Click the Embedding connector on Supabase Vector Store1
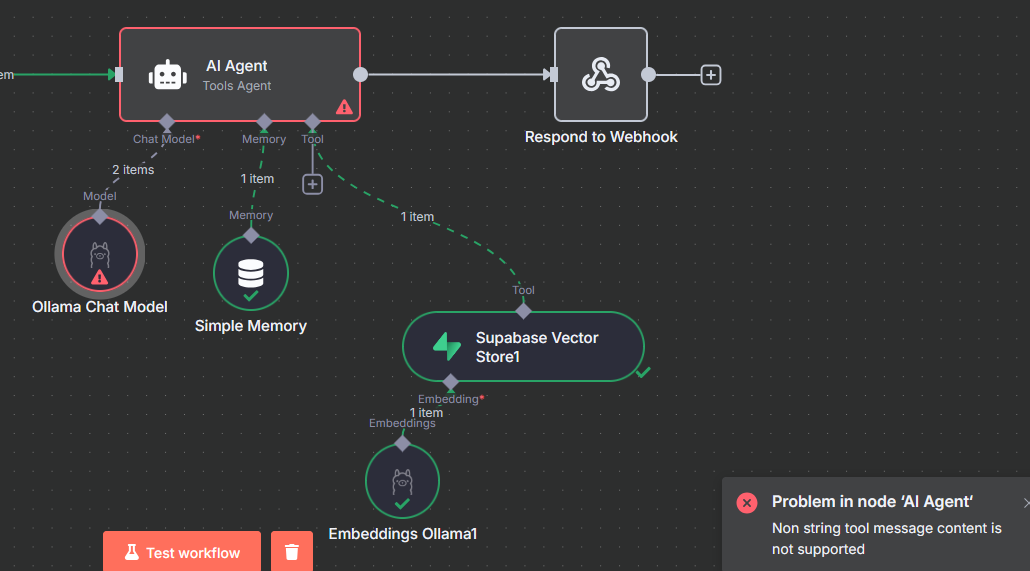 click(x=451, y=382)
